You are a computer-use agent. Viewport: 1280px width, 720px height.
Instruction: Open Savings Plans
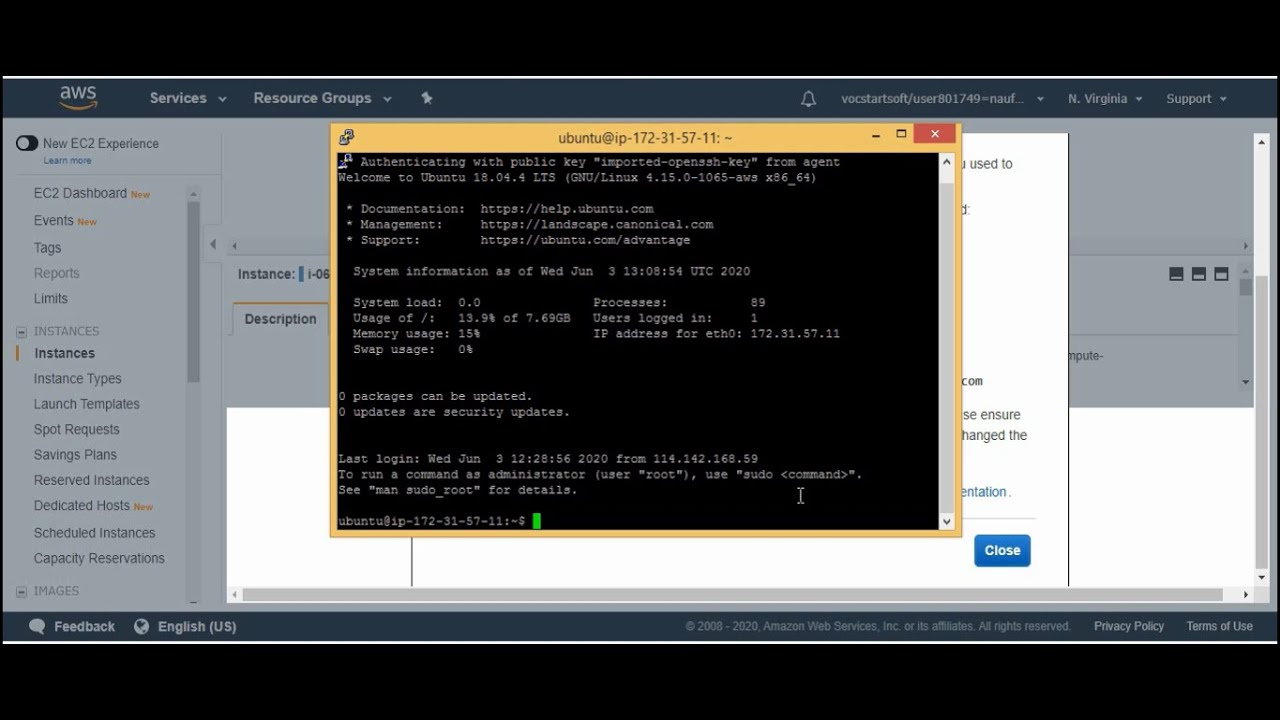click(75, 454)
